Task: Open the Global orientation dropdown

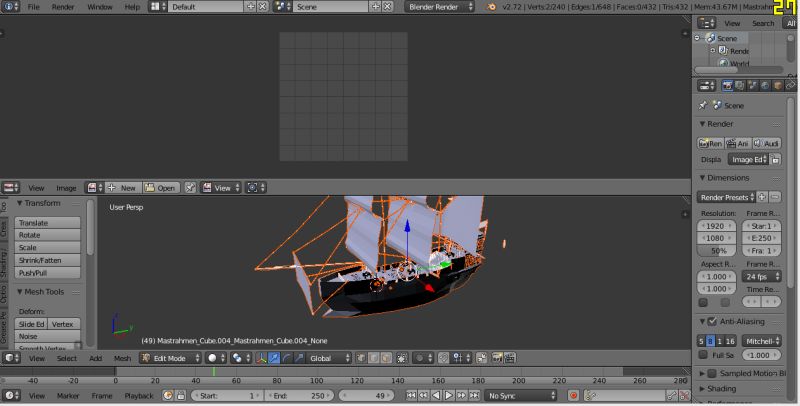Action: pyautogui.click(x=329, y=358)
